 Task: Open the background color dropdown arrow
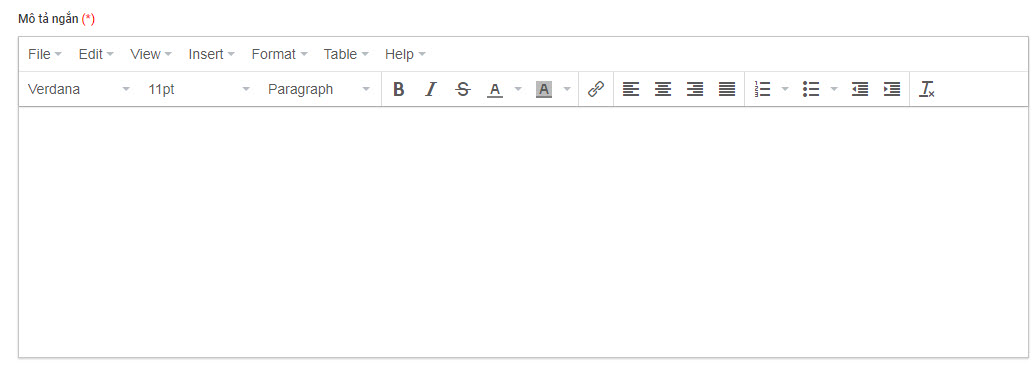566,89
